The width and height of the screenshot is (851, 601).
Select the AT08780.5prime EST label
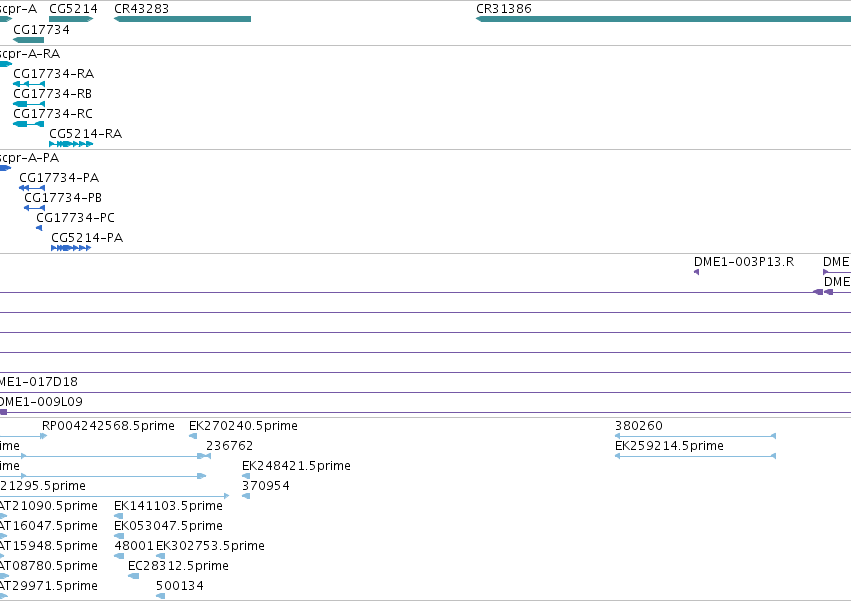tap(49, 566)
